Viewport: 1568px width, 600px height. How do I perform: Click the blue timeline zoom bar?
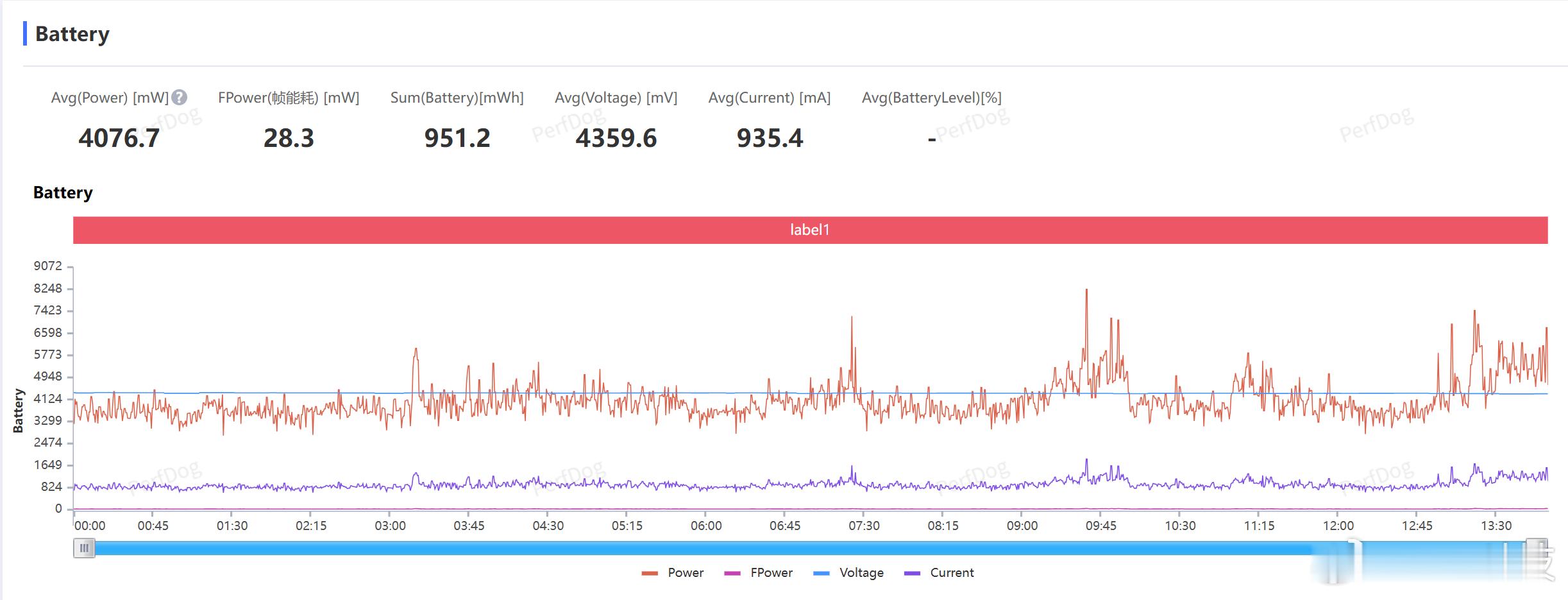pyautogui.click(x=811, y=549)
